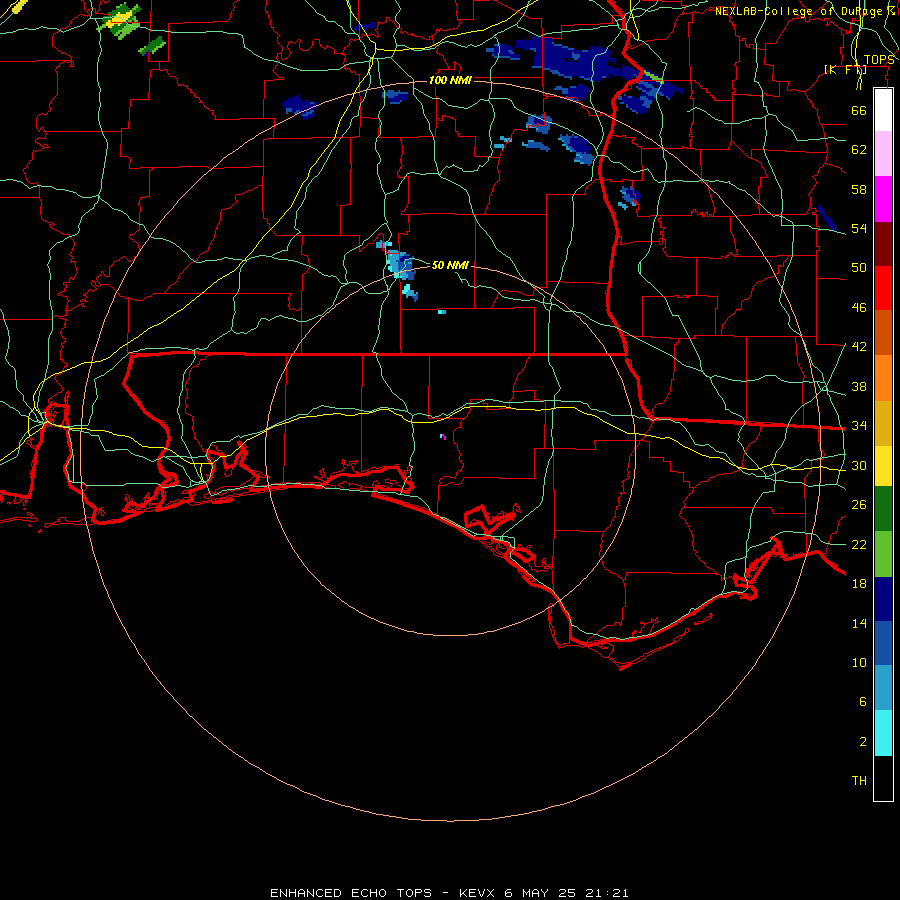
Task: Click the "62" legend value
Action: click(x=859, y=150)
